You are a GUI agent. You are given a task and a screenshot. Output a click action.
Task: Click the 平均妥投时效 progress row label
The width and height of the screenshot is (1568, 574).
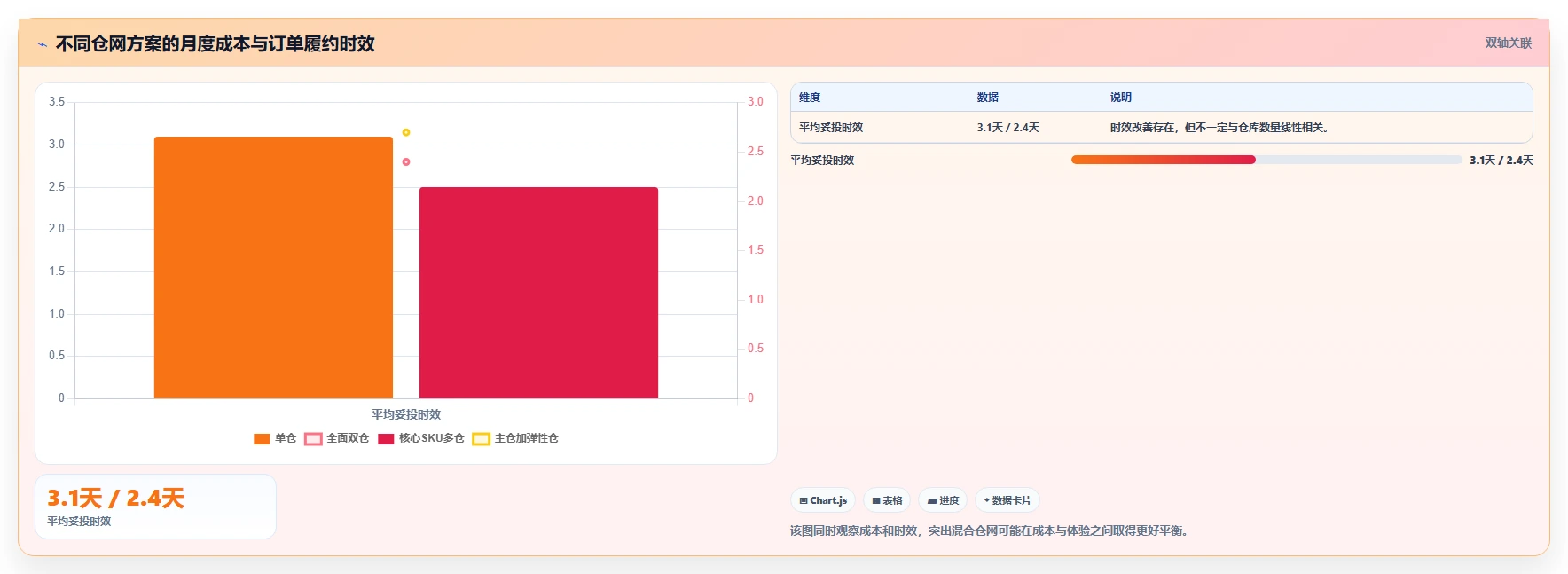pos(822,161)
